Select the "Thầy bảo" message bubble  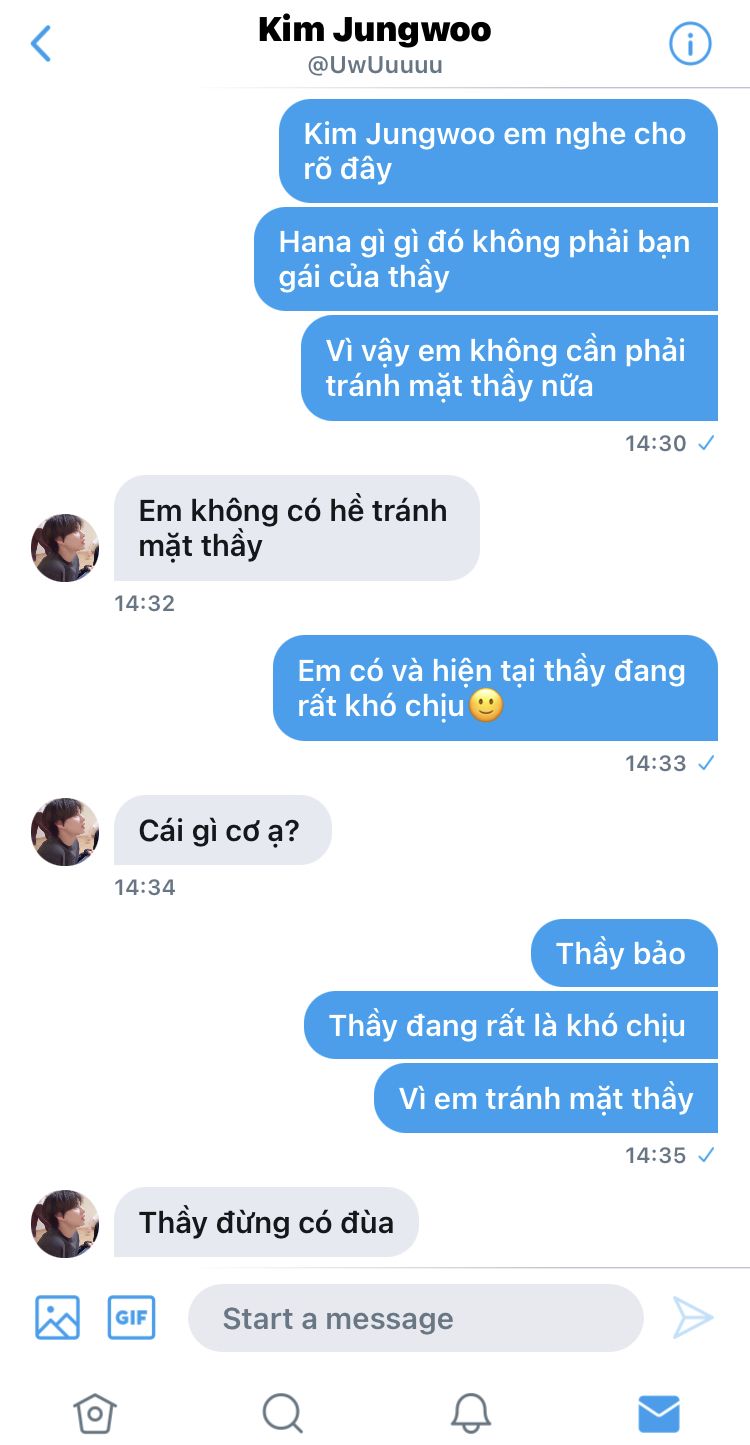(624, 953)
